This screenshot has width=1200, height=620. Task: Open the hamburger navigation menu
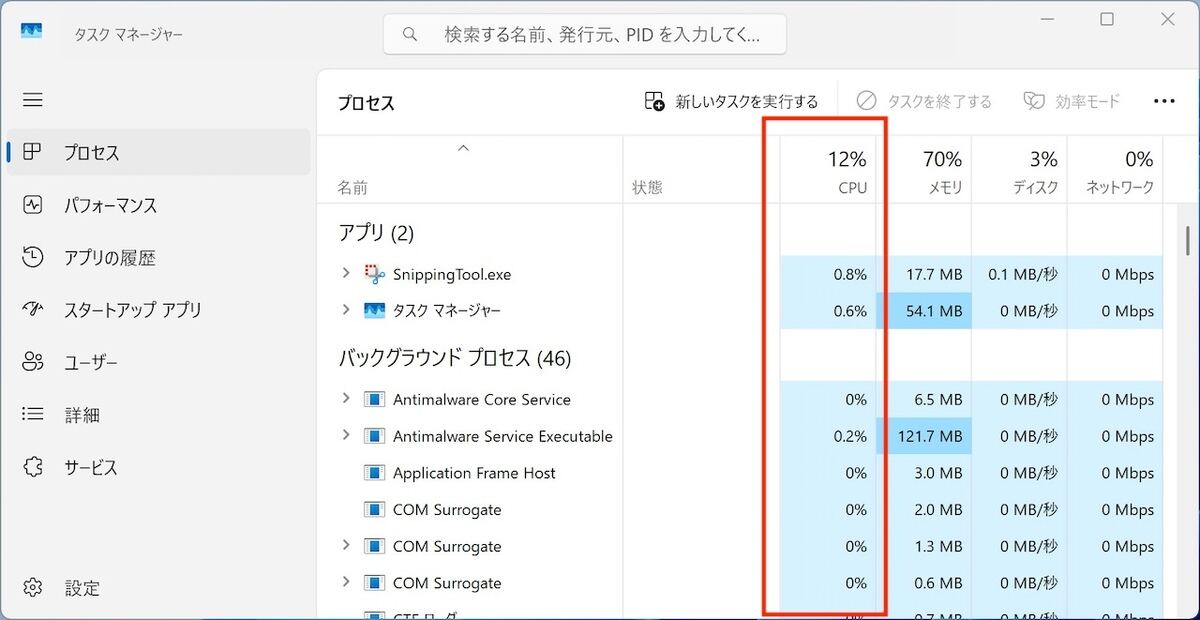tap(33, 100)
